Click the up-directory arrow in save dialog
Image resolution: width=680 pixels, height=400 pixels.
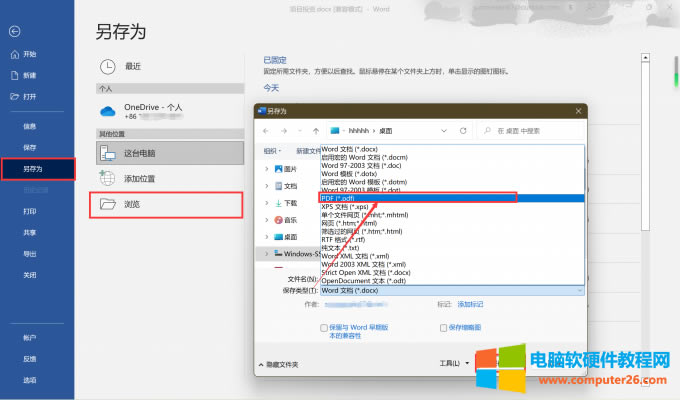tap(316, 130)
